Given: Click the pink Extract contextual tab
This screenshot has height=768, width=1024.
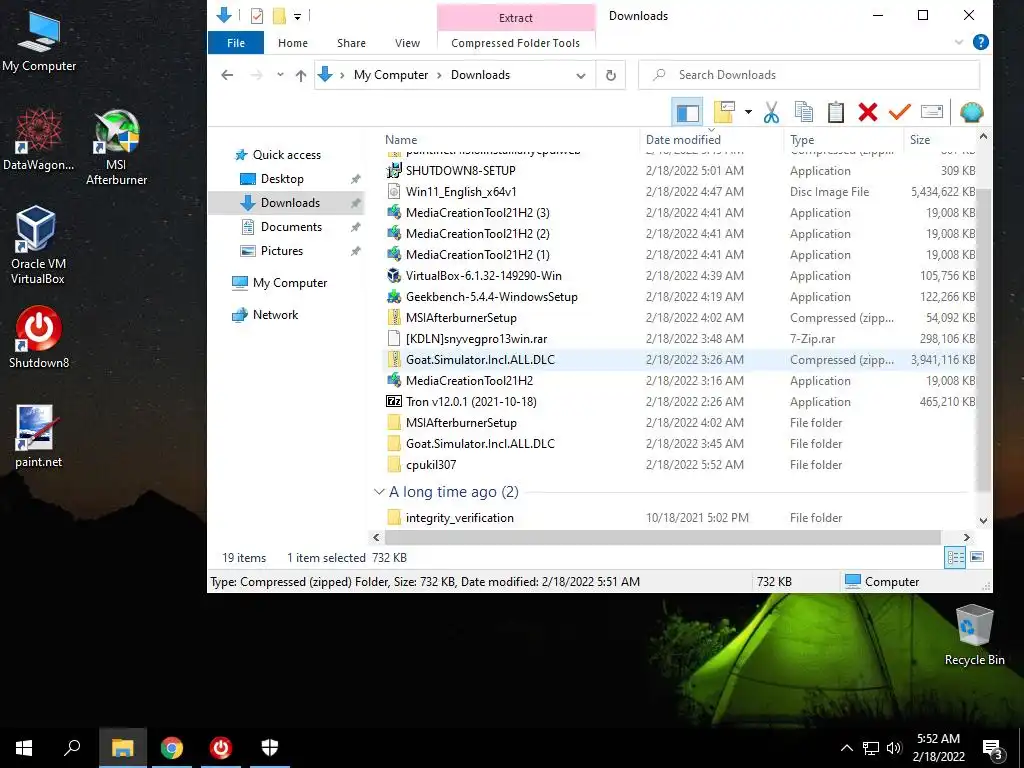Looking at the screenshot, I should 515,18.
